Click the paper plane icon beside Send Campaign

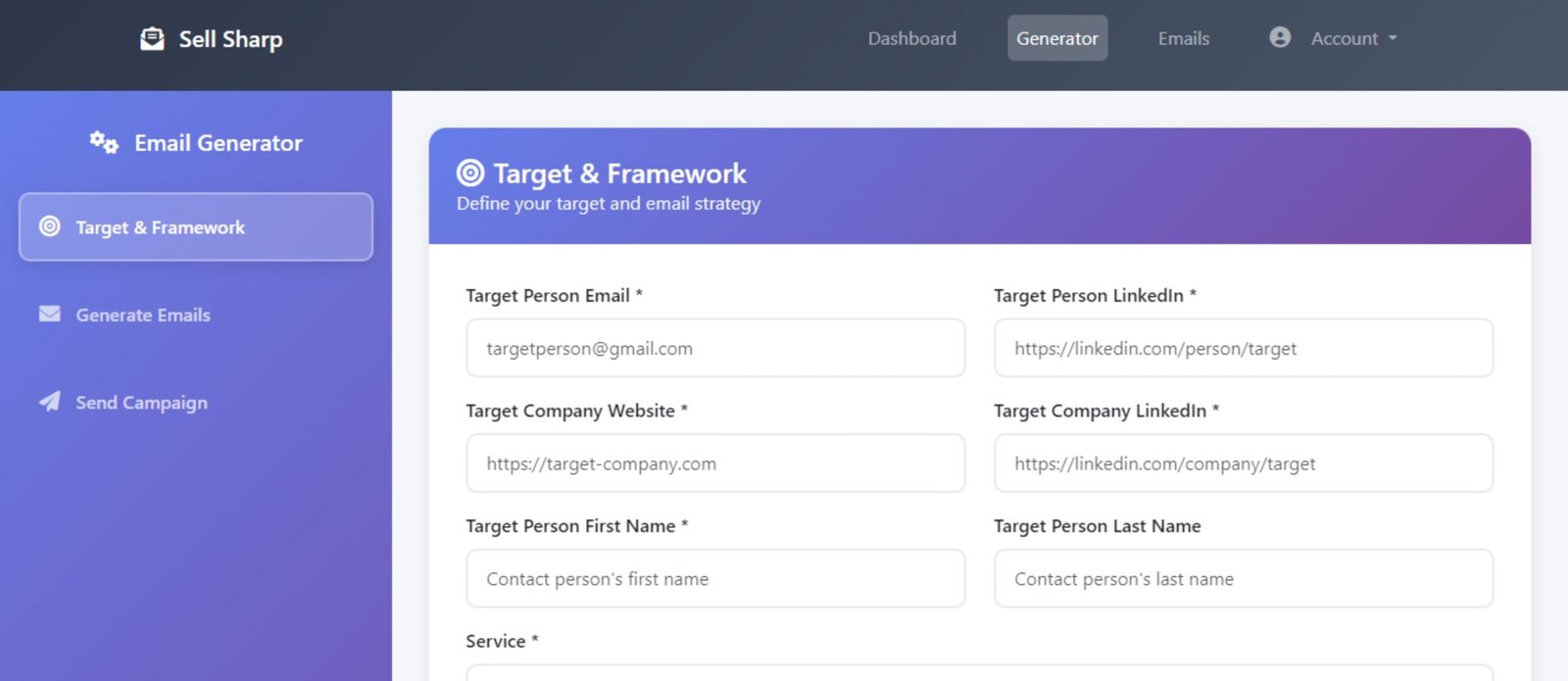pyautogui.click(x=50, y=402)
